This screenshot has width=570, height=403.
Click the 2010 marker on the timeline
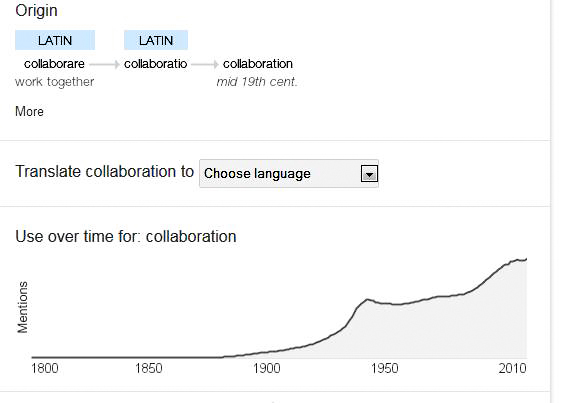click(x=513, y=368)
